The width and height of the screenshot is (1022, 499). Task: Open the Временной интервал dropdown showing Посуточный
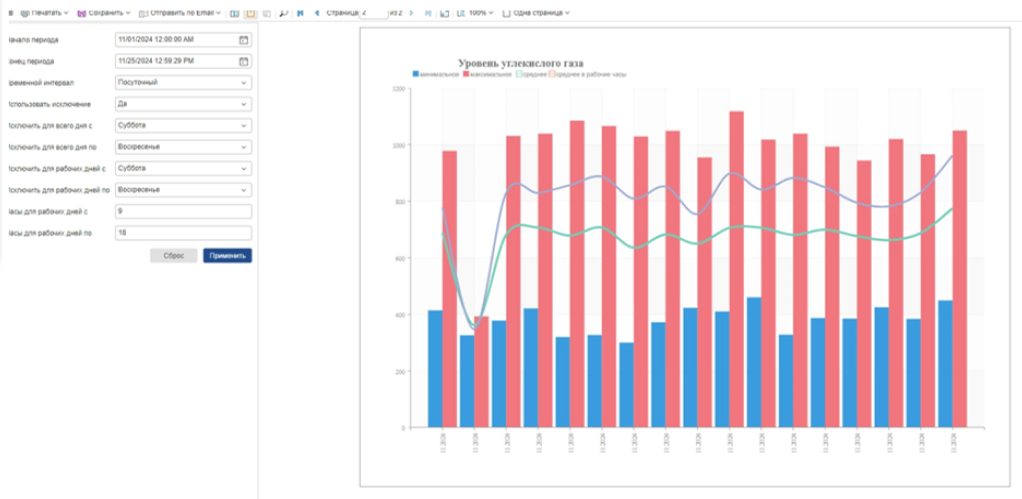[x=183, y=83]
